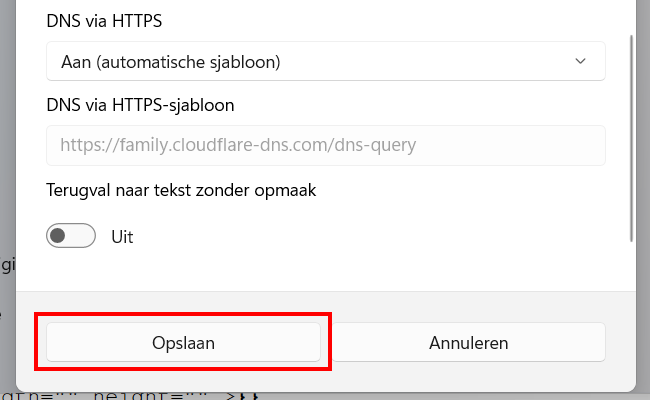Click the "Terugval naar tekst zonder opmaak" label
The height and width of the screenshot is (400, 650).
point(181,190)
